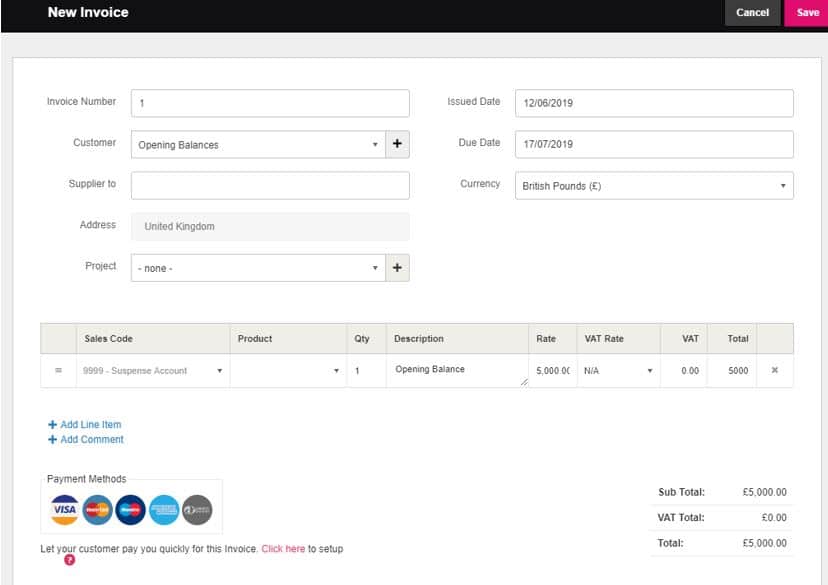Open the Customer dropdown
This screenshot has width=828, height=585.
point(258,144)
